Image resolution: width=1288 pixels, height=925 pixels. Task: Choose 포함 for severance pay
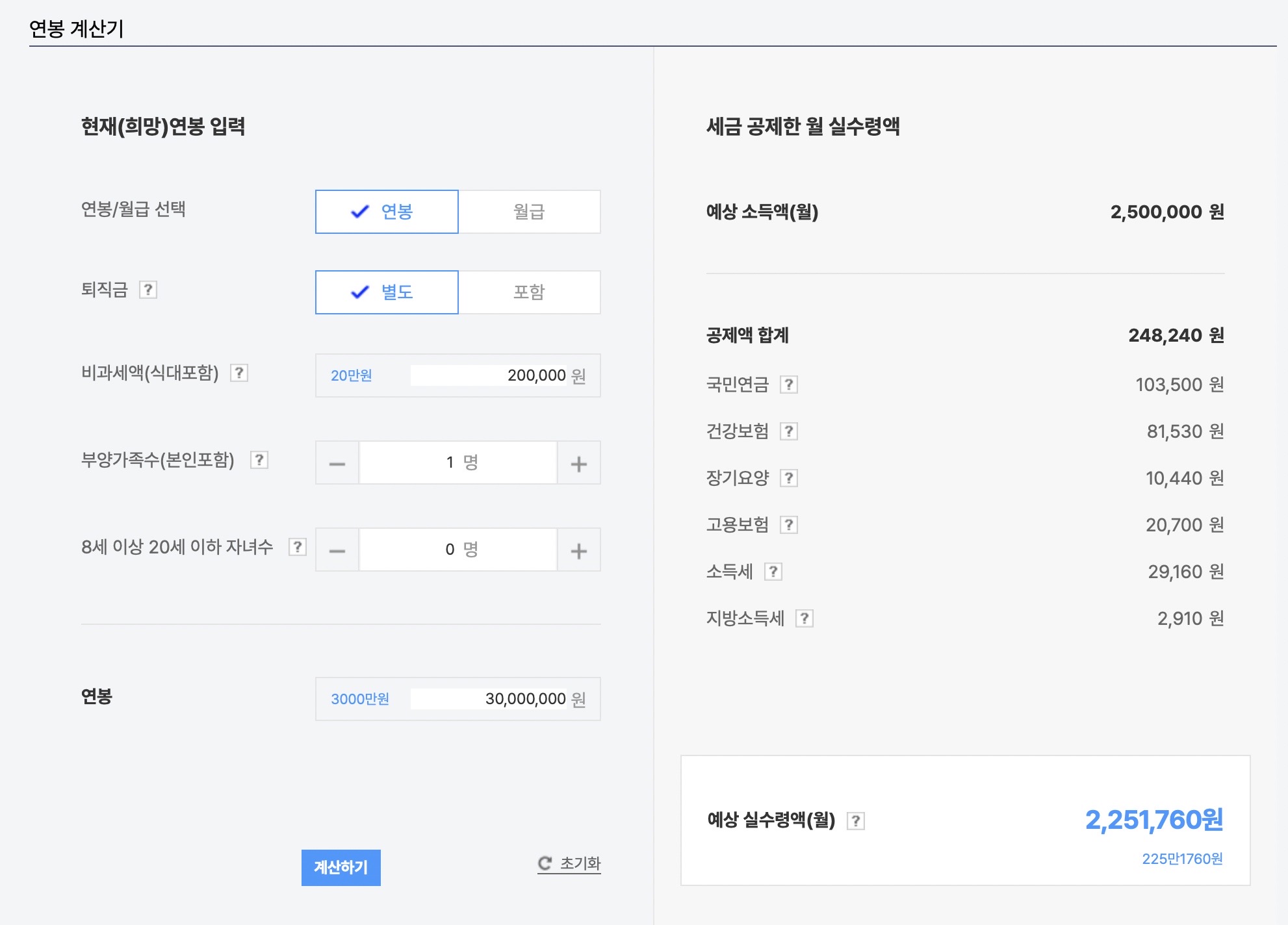click(529, 292)
